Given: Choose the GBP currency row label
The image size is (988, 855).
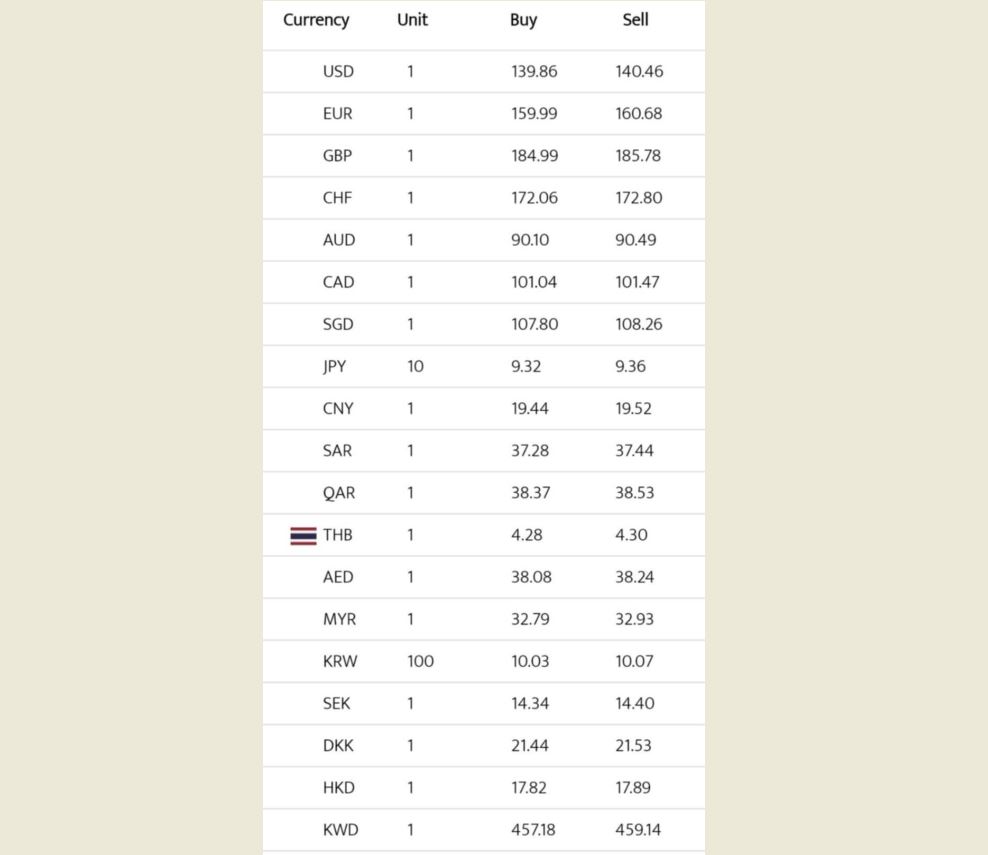Looking at the screenshot, I should pos(338,156).
